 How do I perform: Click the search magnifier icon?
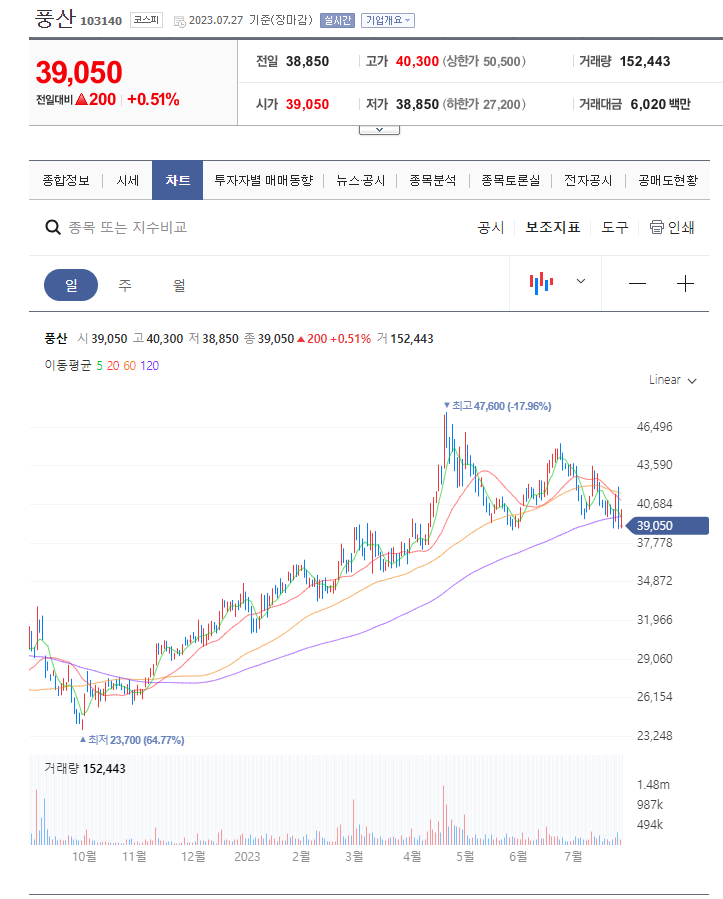click(x=53, y=228)
